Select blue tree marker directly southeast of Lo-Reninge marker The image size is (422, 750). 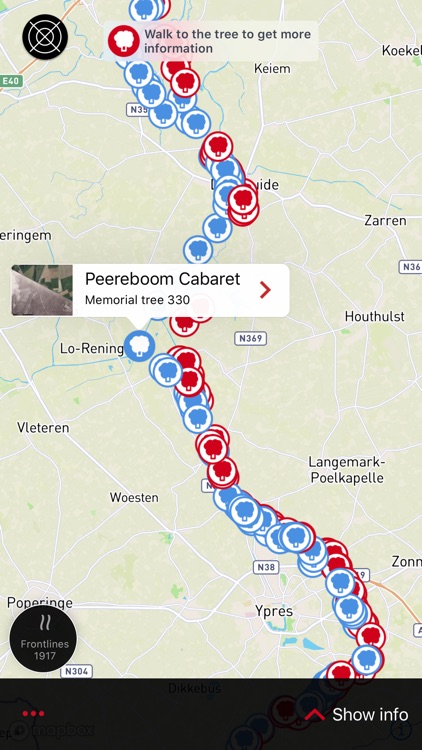(167, 370)
